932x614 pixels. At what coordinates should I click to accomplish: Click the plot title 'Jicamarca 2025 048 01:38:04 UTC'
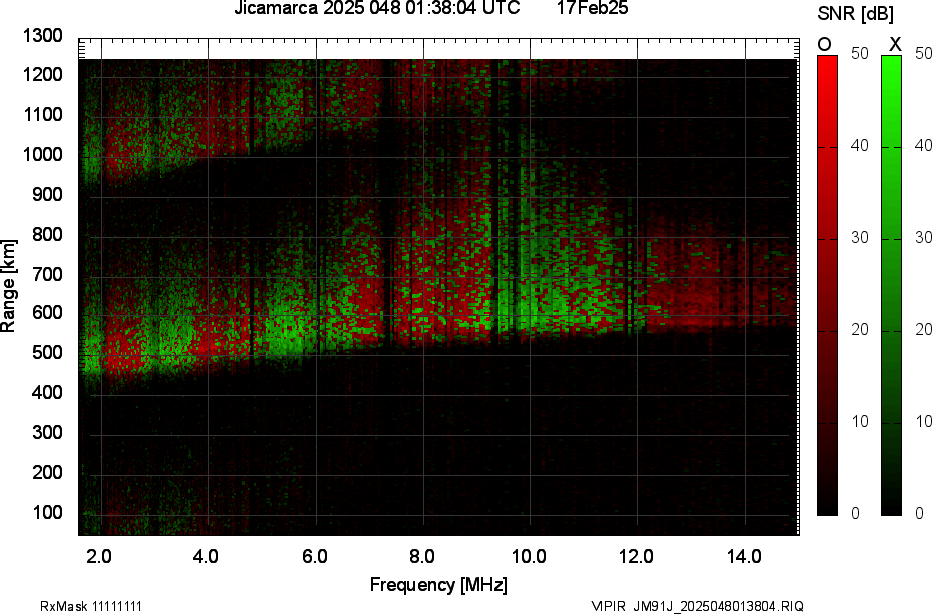(377, 8)
